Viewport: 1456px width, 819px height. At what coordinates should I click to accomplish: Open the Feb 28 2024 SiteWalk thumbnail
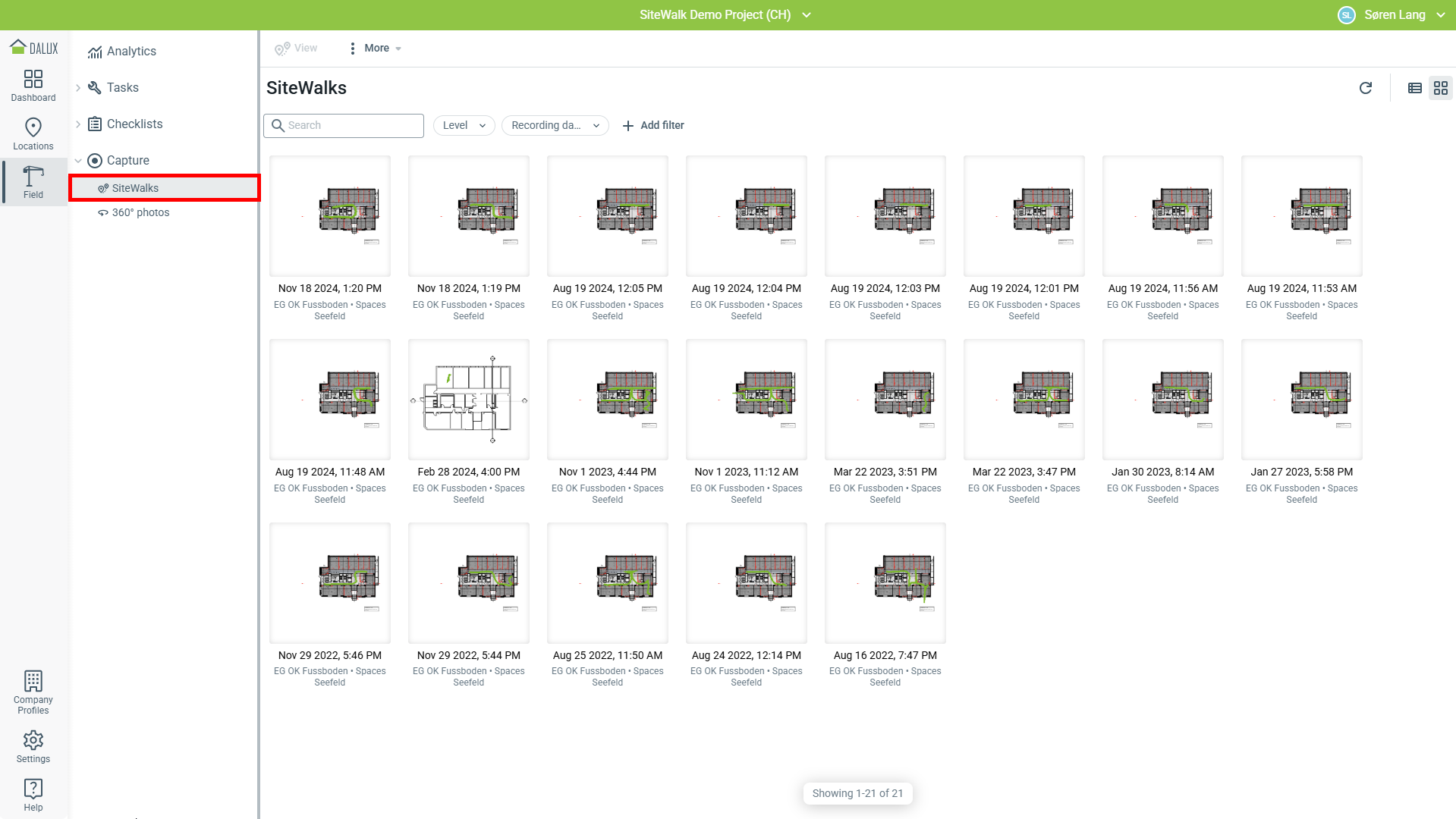point(469,400)
